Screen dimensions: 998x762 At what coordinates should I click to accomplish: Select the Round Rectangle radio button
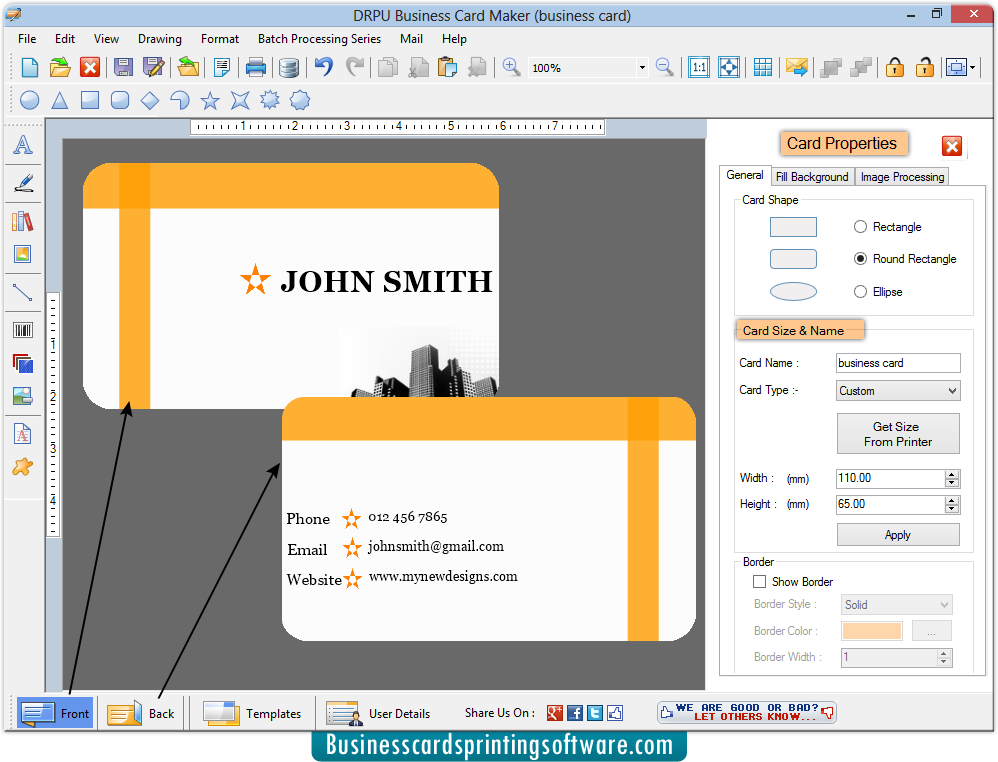pos(861,258)
